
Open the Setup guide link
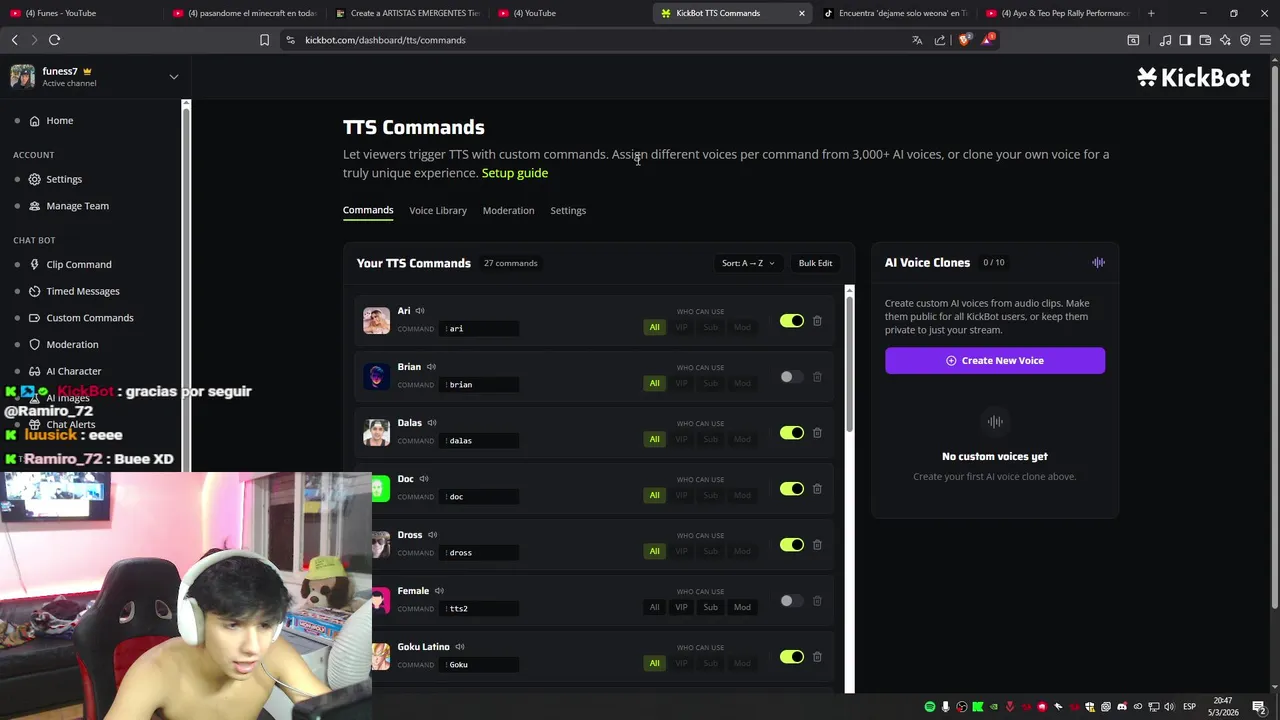pyautogui.click(x=515, y=173)
